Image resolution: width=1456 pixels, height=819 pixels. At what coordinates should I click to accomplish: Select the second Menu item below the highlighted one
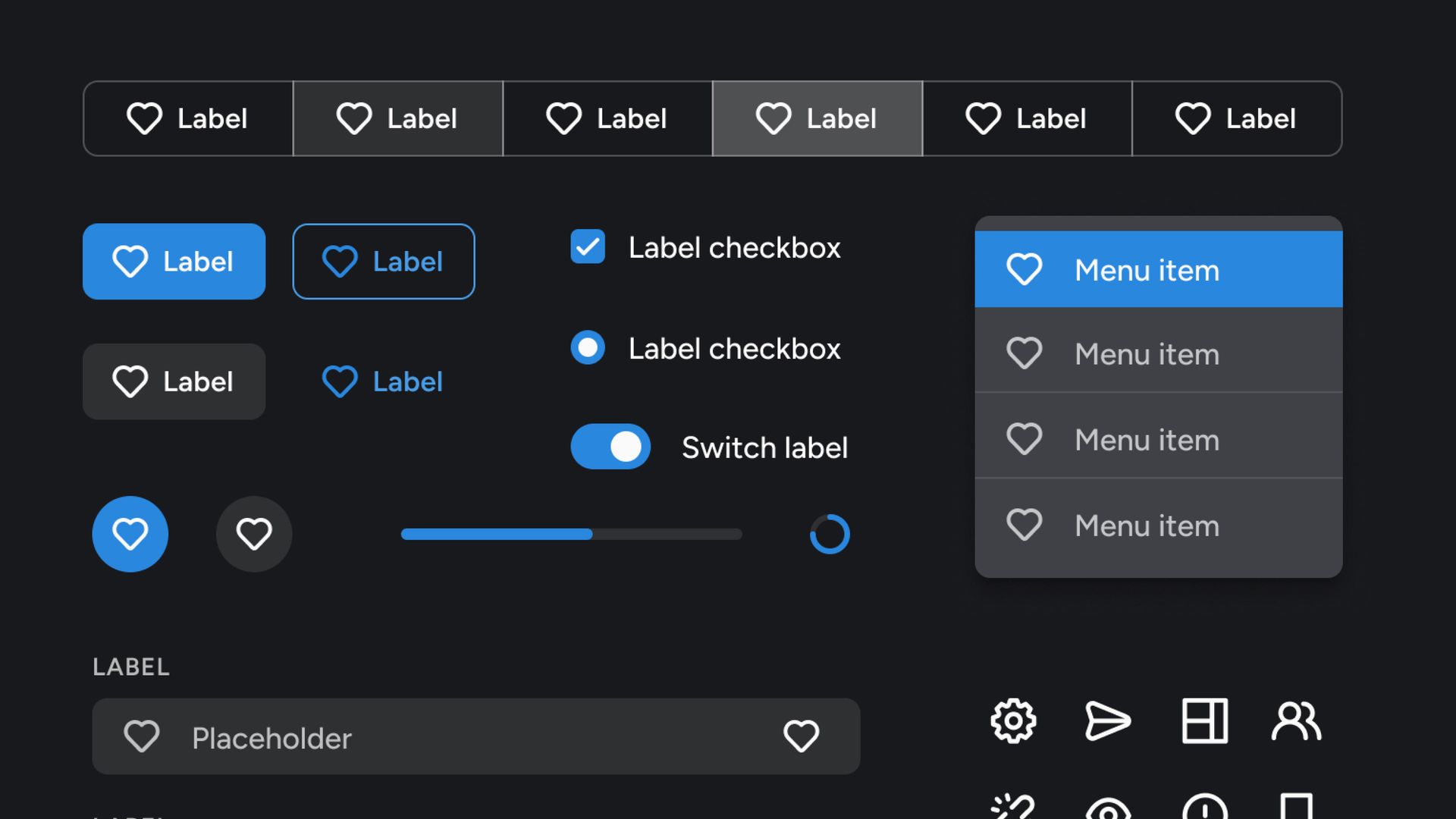click(x=1159, y=440)
